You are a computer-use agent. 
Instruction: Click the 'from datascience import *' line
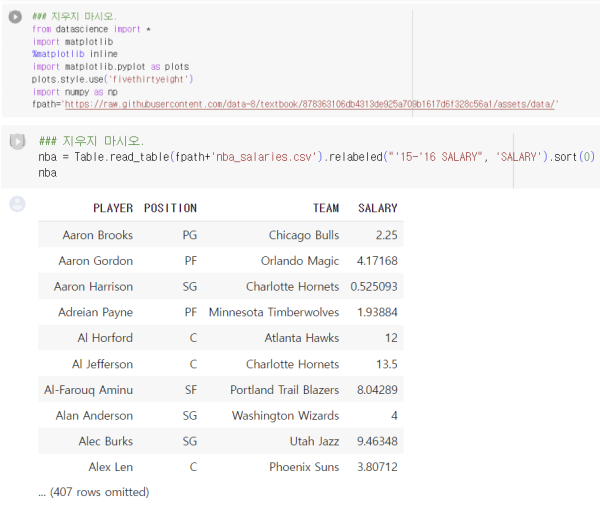pos(91,29)
